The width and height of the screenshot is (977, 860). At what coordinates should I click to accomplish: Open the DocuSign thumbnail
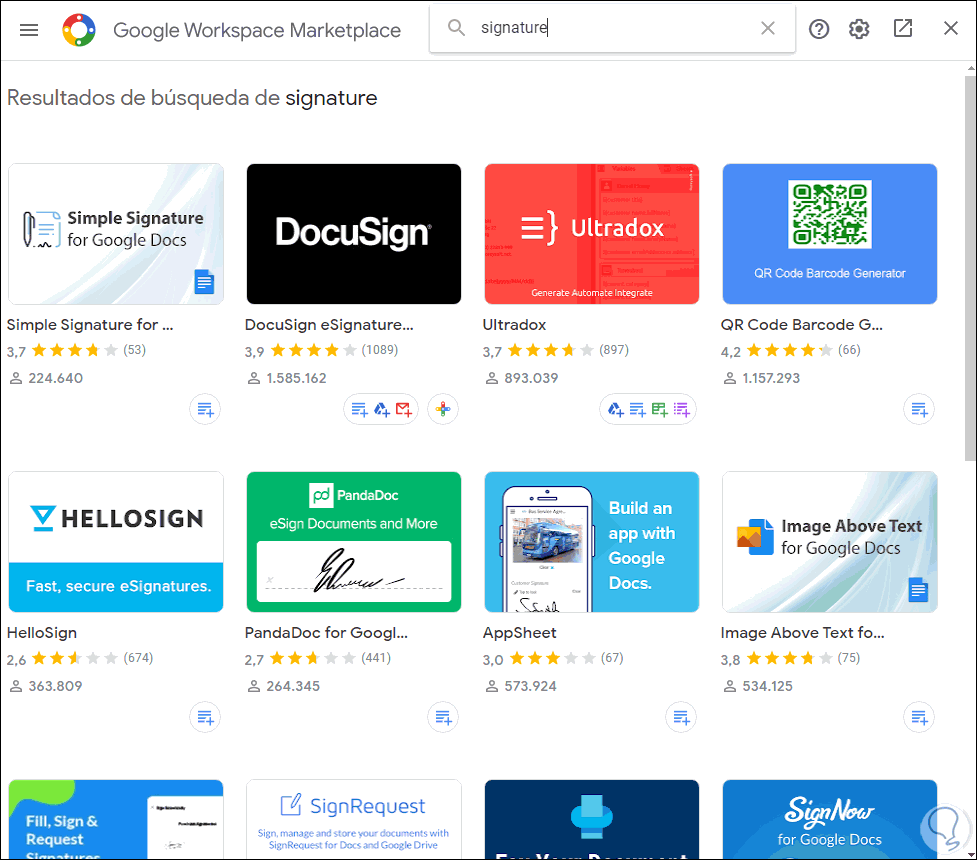354,234
